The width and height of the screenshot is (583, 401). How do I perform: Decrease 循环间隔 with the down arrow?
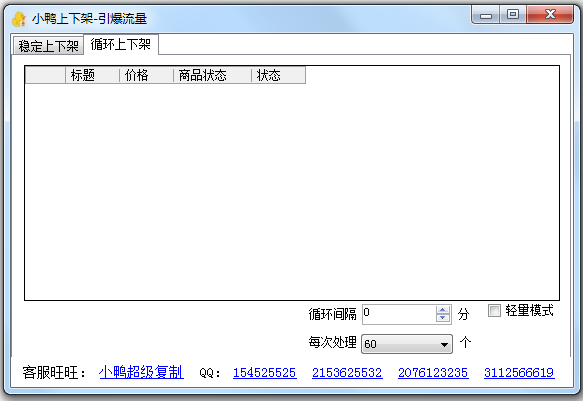442,318
